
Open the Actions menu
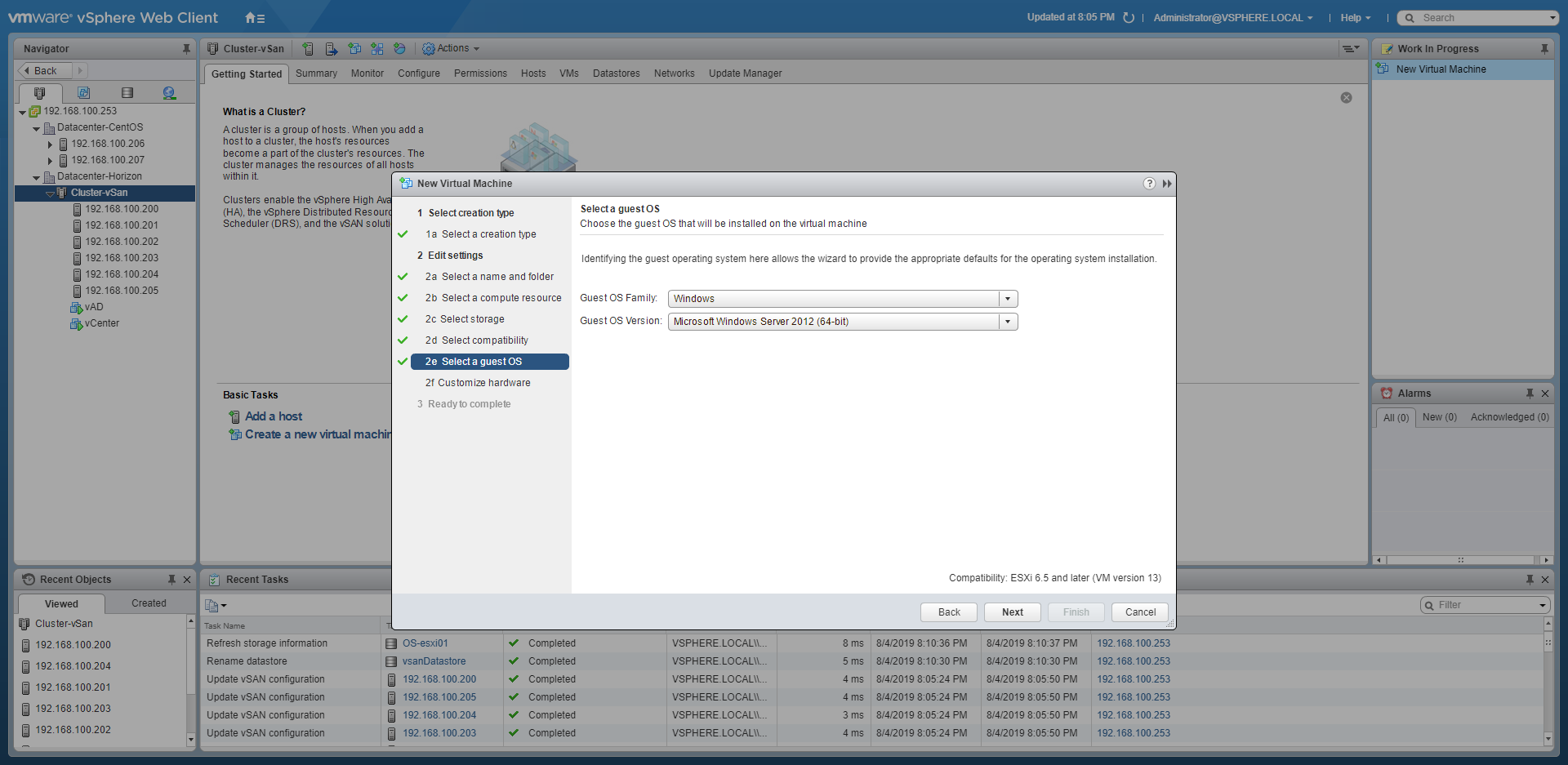452,49
